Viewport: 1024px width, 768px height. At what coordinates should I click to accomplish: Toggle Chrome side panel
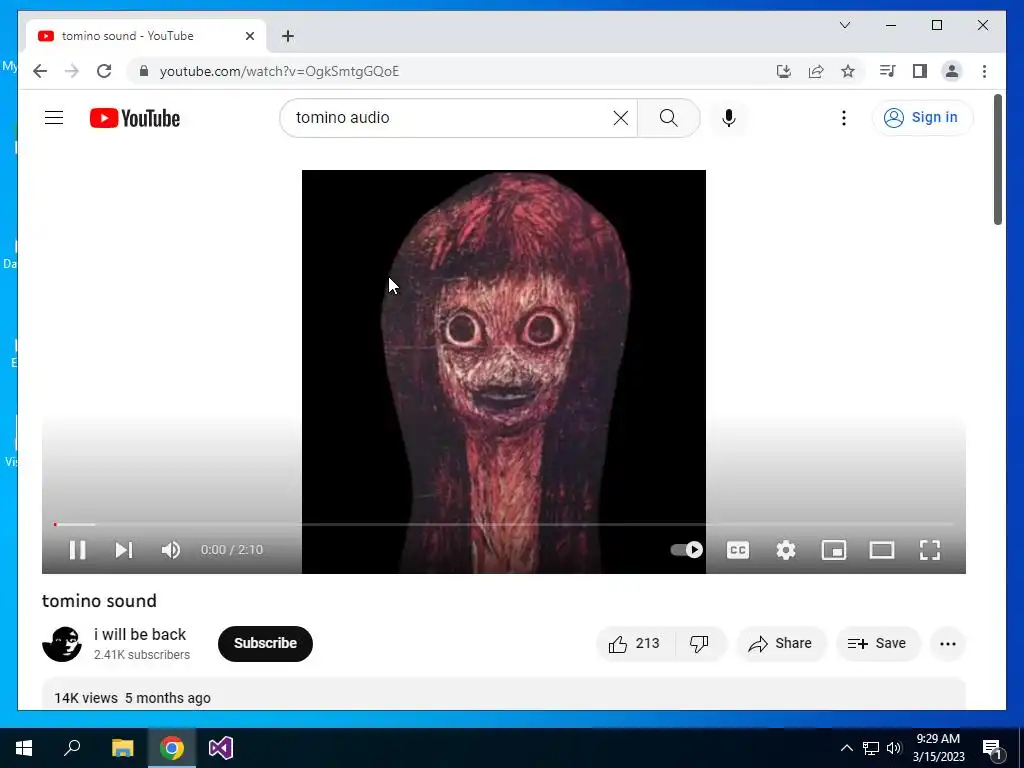pos(920,71)
